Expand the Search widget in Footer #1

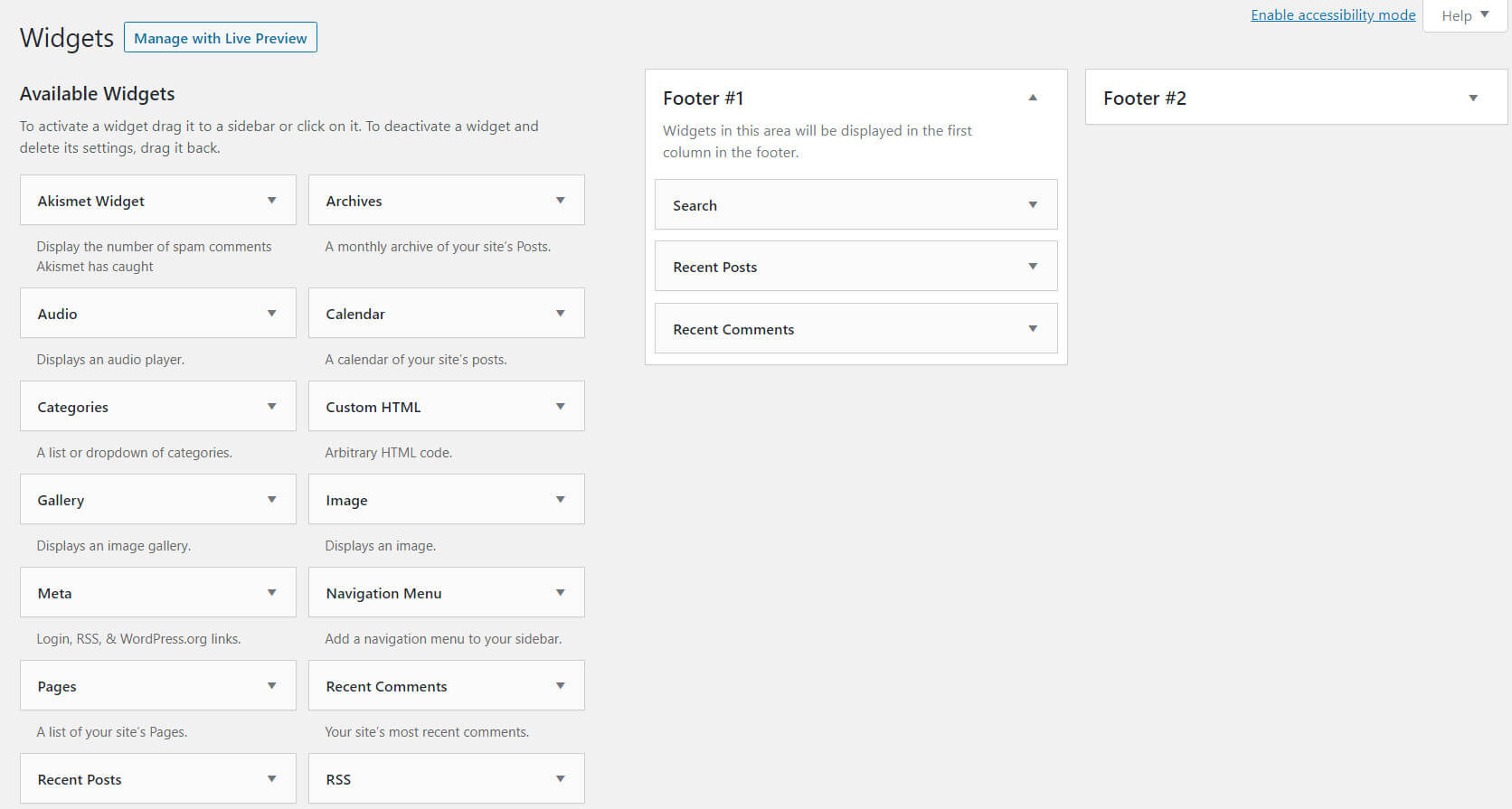(x=1033, y=205)
